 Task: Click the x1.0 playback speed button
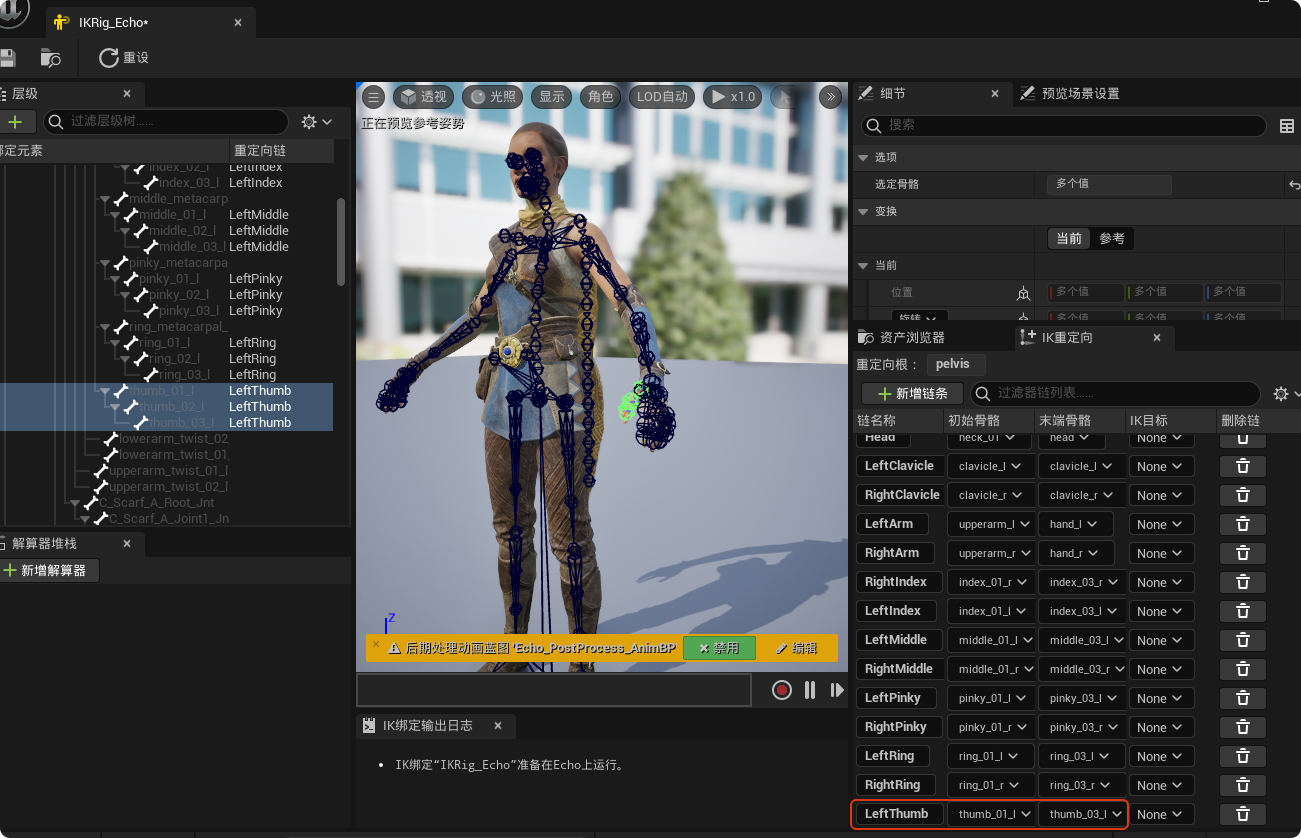[733, 97]
